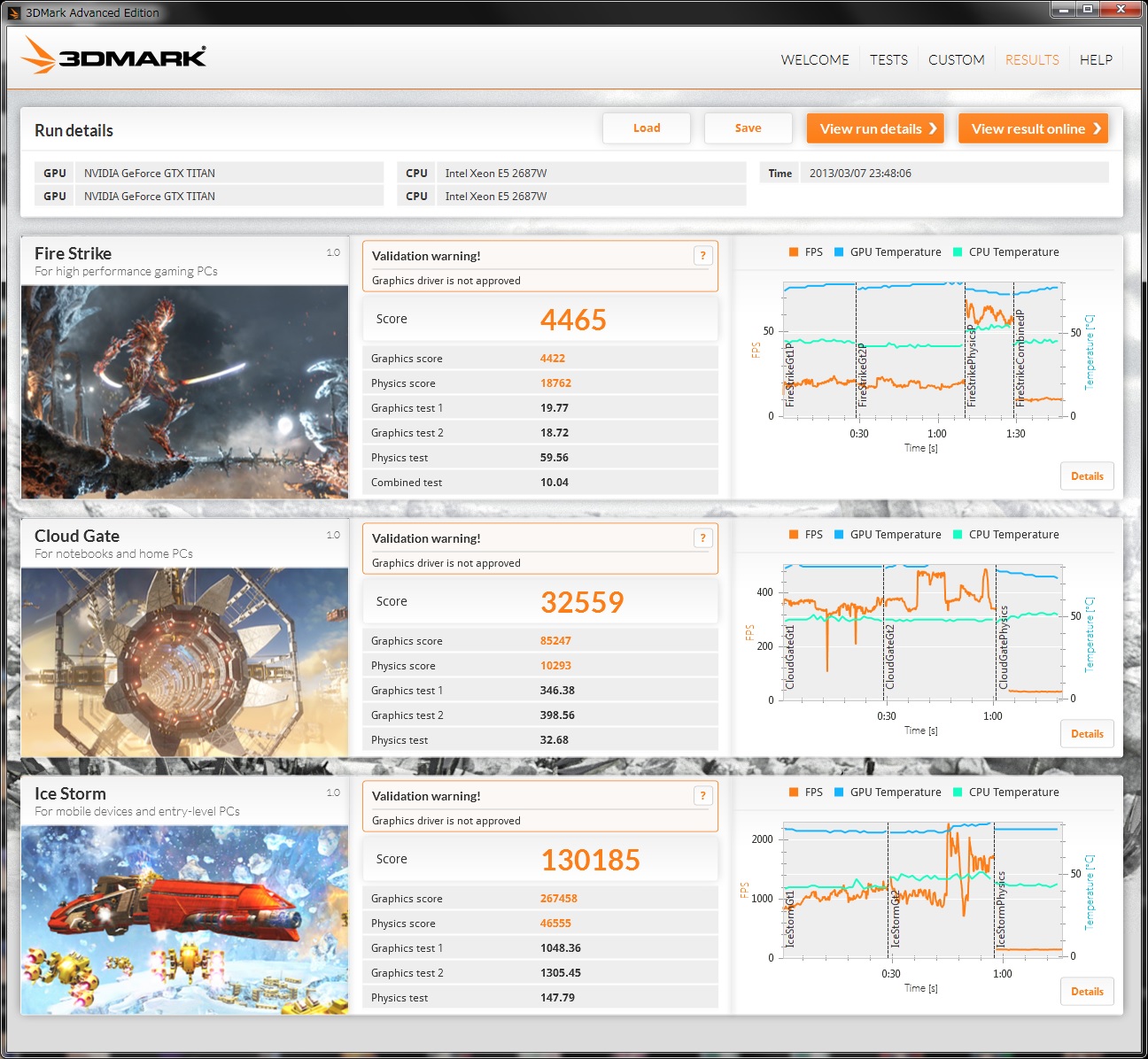
Task: Click the Ice Storm title heading
Action: (70, 793)
